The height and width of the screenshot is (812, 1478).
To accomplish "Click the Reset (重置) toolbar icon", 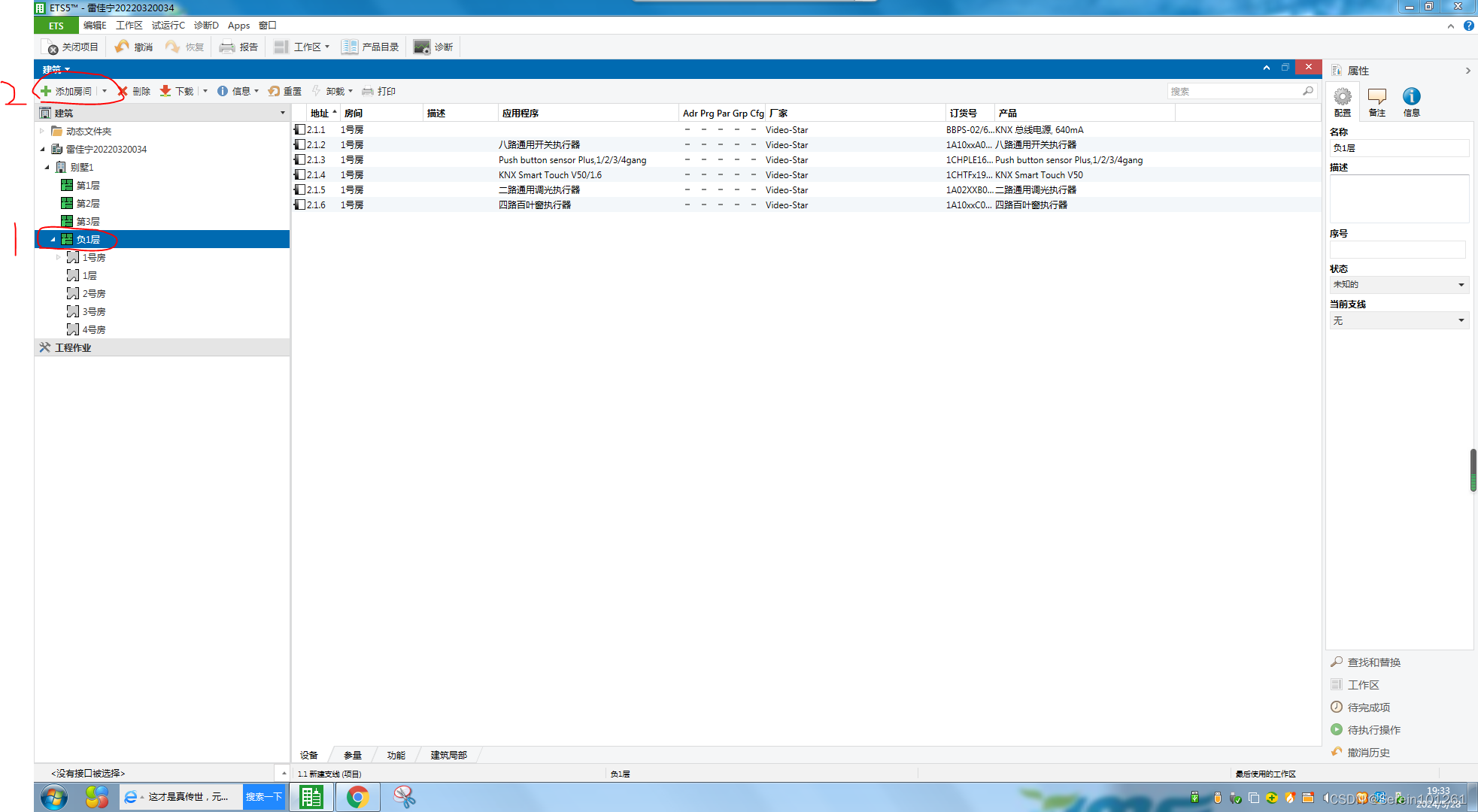I will pos(275,91).
